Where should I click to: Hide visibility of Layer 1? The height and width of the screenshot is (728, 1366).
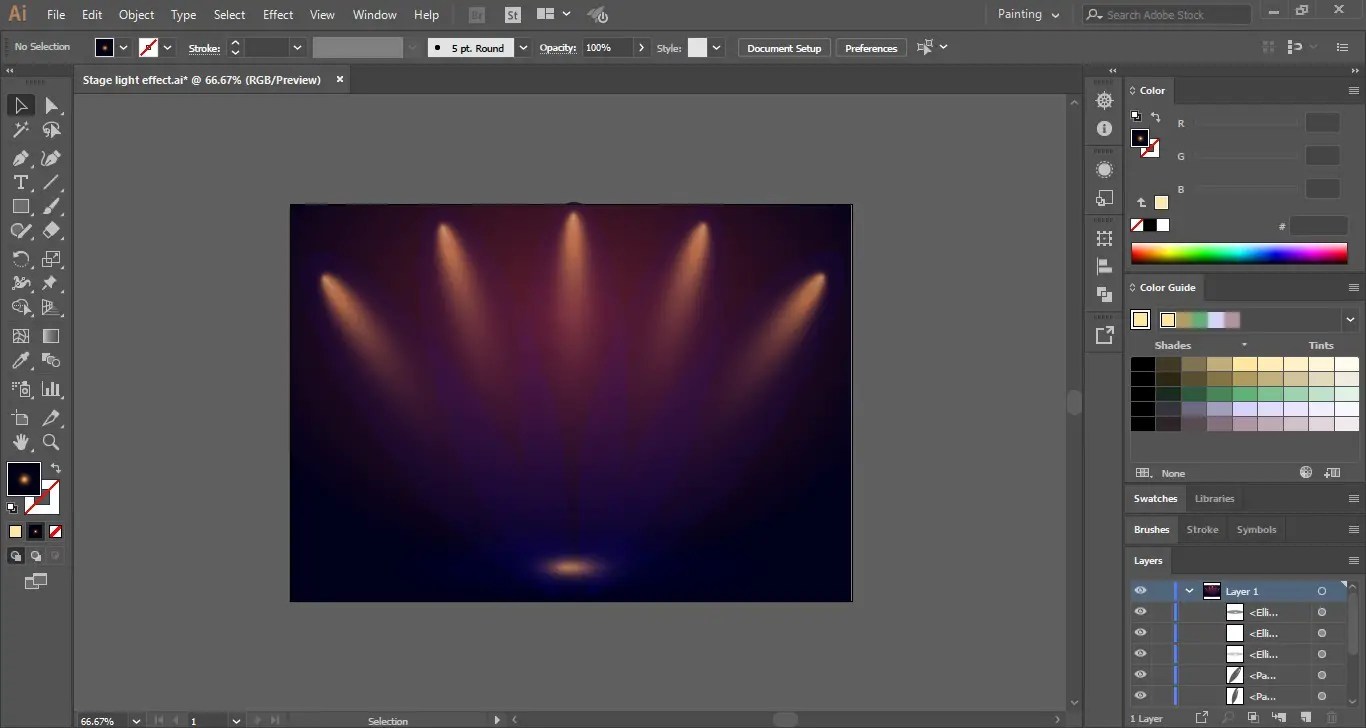click(1141, 590)
